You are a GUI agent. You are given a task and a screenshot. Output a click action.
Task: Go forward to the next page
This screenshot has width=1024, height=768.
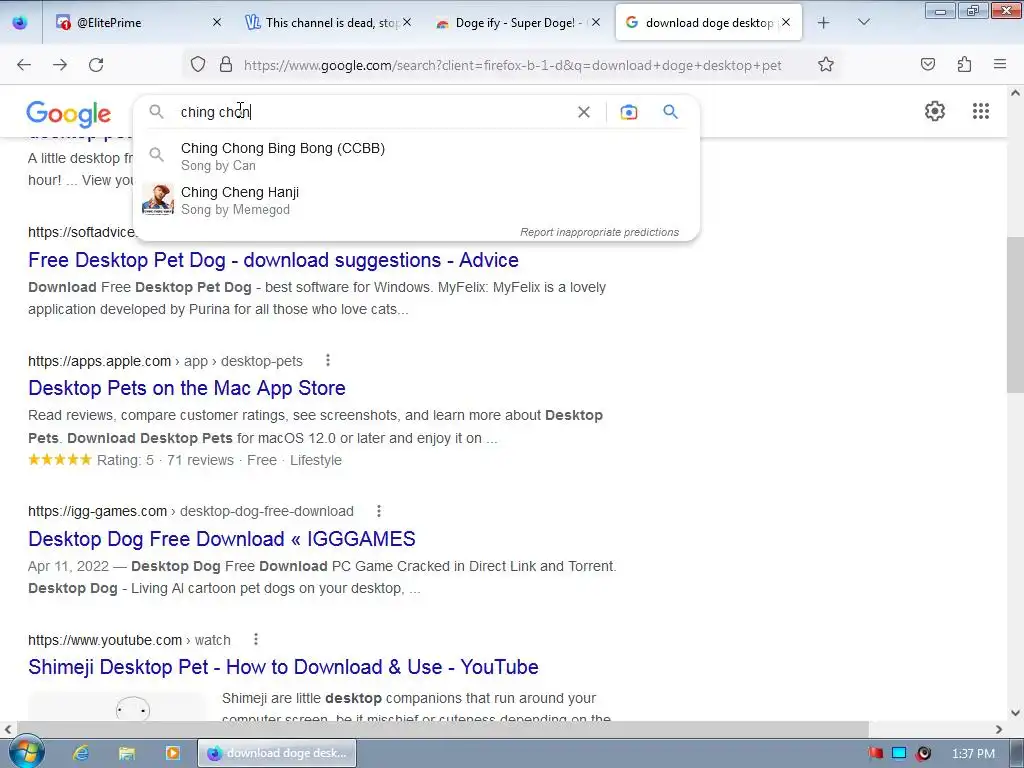pyautogui.click(x=60, y=65)
